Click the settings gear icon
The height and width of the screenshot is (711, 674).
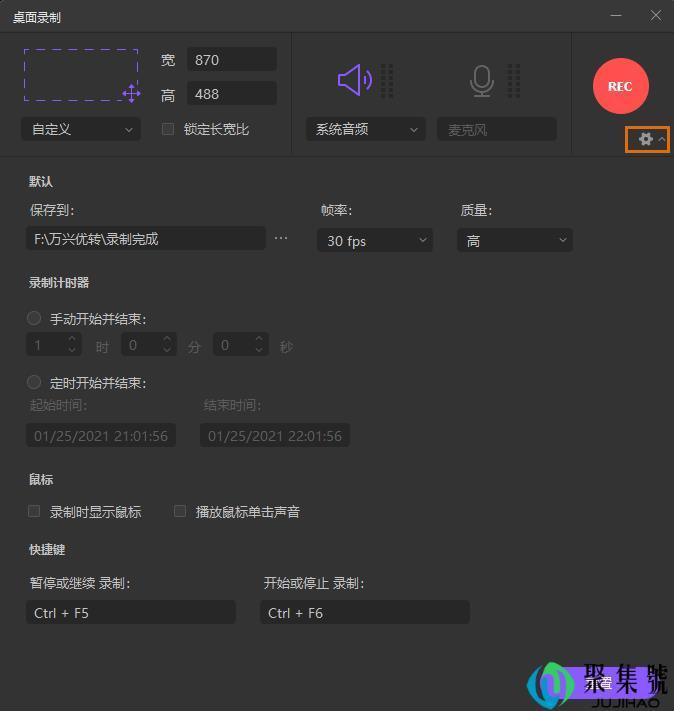[x=646, y=139]
